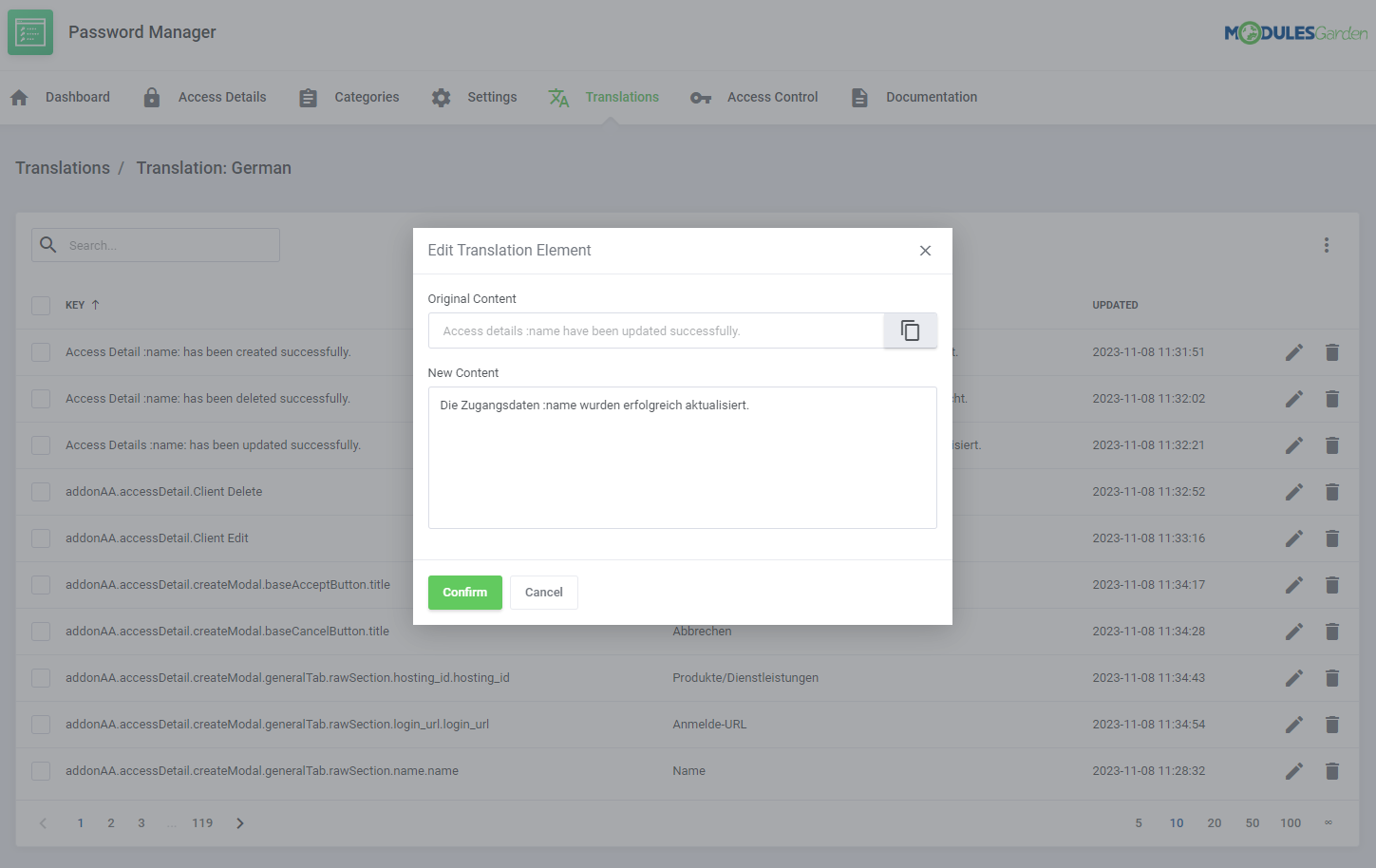
Task: Check the row for 'Access Detail :name: has been created successfully.'
Action: 41,351
